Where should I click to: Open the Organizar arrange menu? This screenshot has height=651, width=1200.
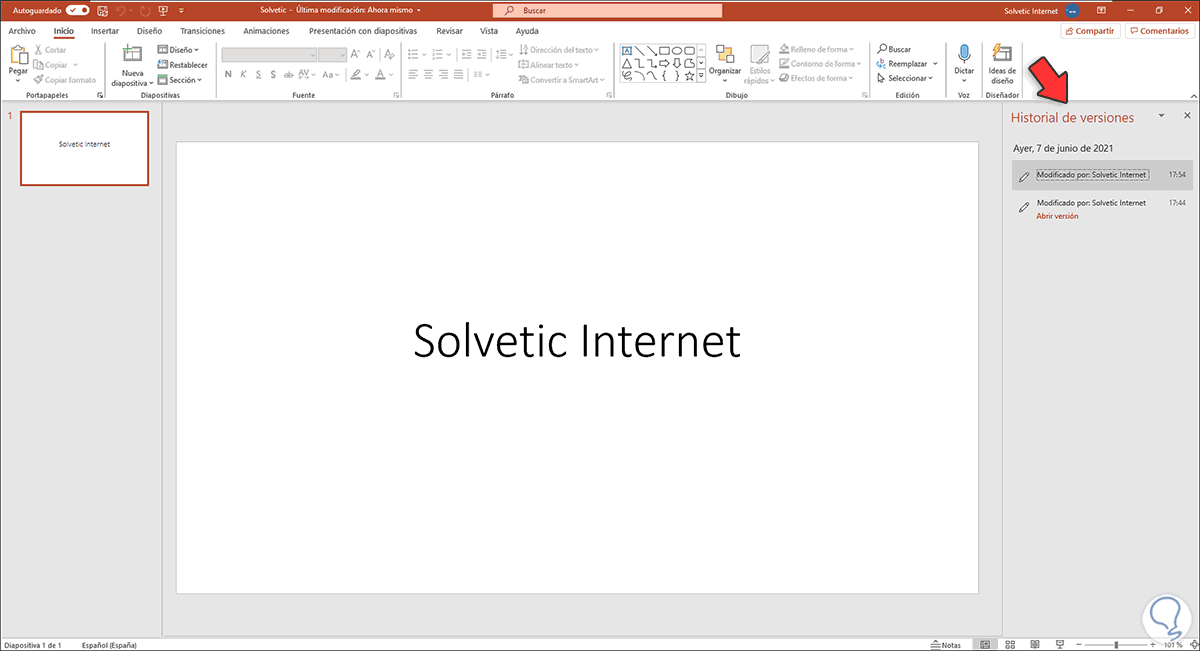725,63
